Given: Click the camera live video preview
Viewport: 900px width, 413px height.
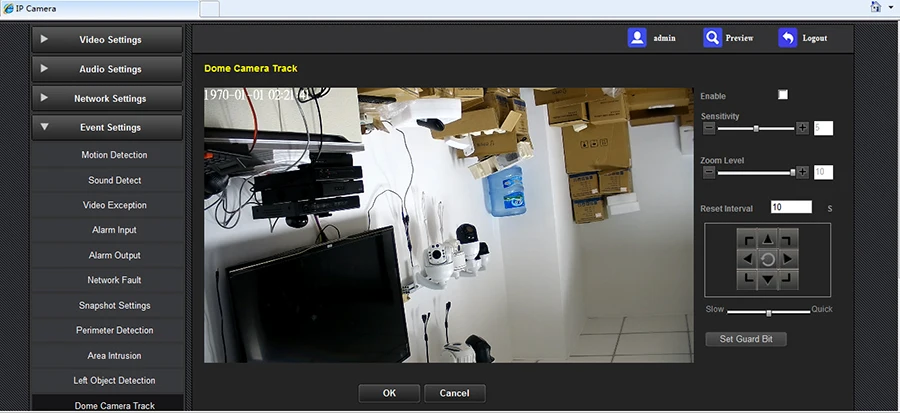Looking at the screenshot, I should point(449,225).
